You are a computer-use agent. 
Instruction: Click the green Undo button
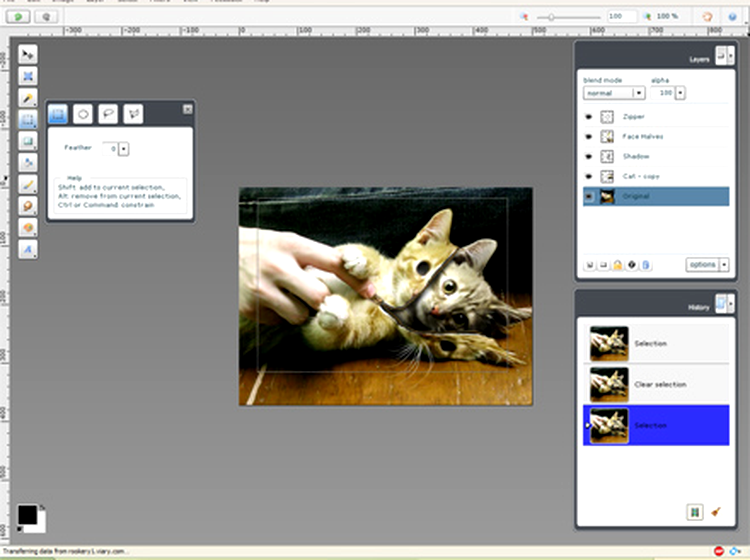click(x=18, y=17)
